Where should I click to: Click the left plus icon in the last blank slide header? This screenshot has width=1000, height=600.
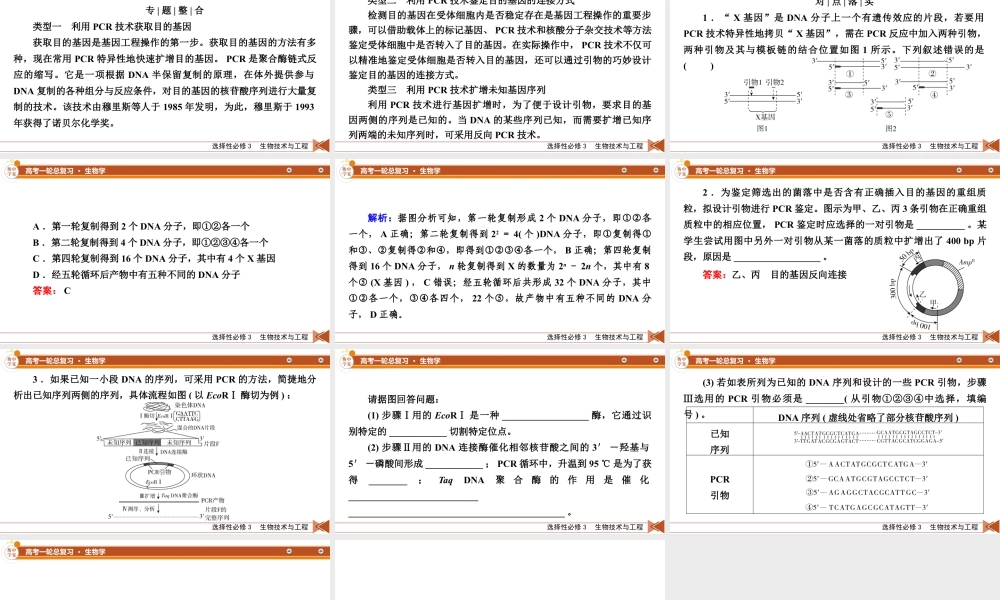(x=289, y=552)
